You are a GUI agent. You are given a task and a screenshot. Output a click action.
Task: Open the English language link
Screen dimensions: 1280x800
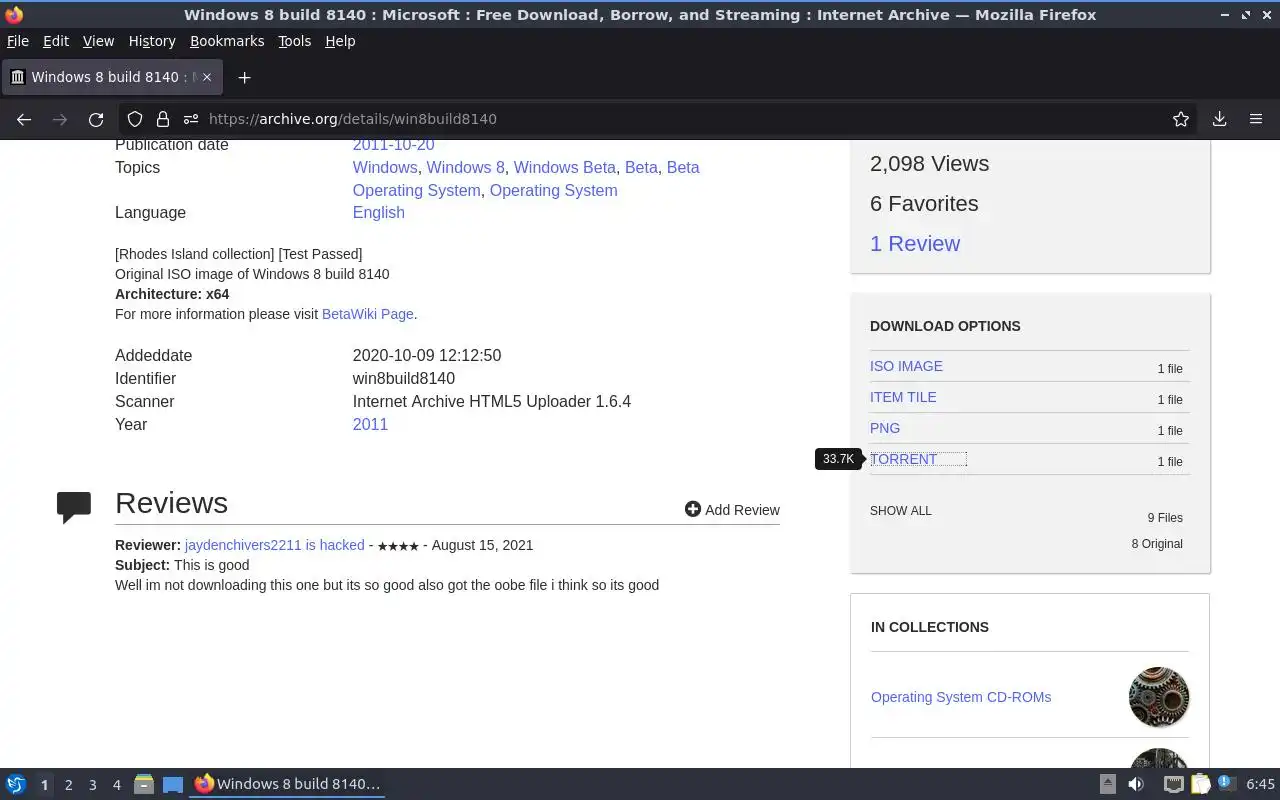378,212
